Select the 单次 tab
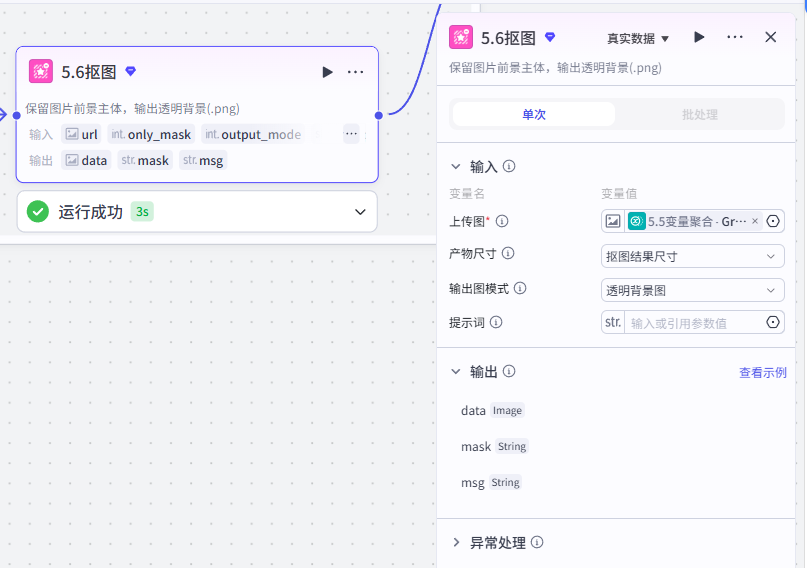The width and height of the screenshot is (807, 568). [534, 114]
